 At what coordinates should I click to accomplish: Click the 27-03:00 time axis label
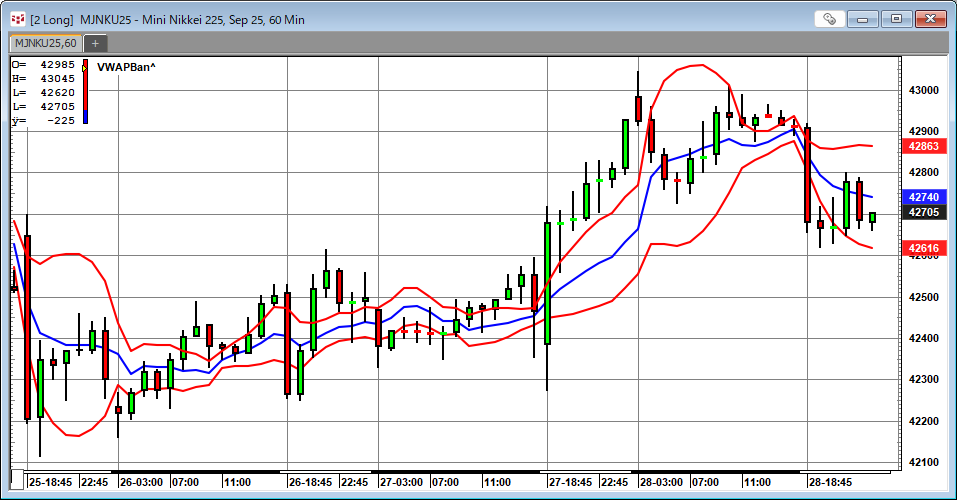coord(401,482)
